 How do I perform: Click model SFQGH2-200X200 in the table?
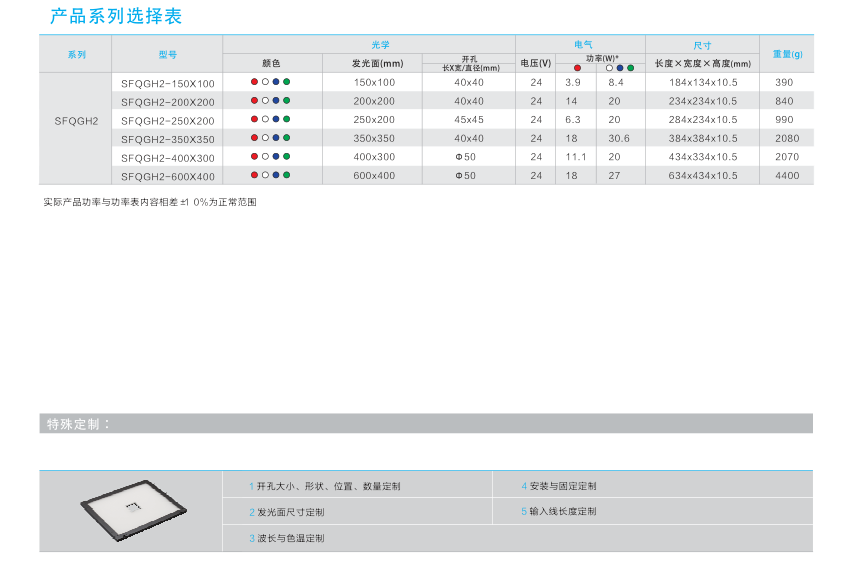click(167, 101)
